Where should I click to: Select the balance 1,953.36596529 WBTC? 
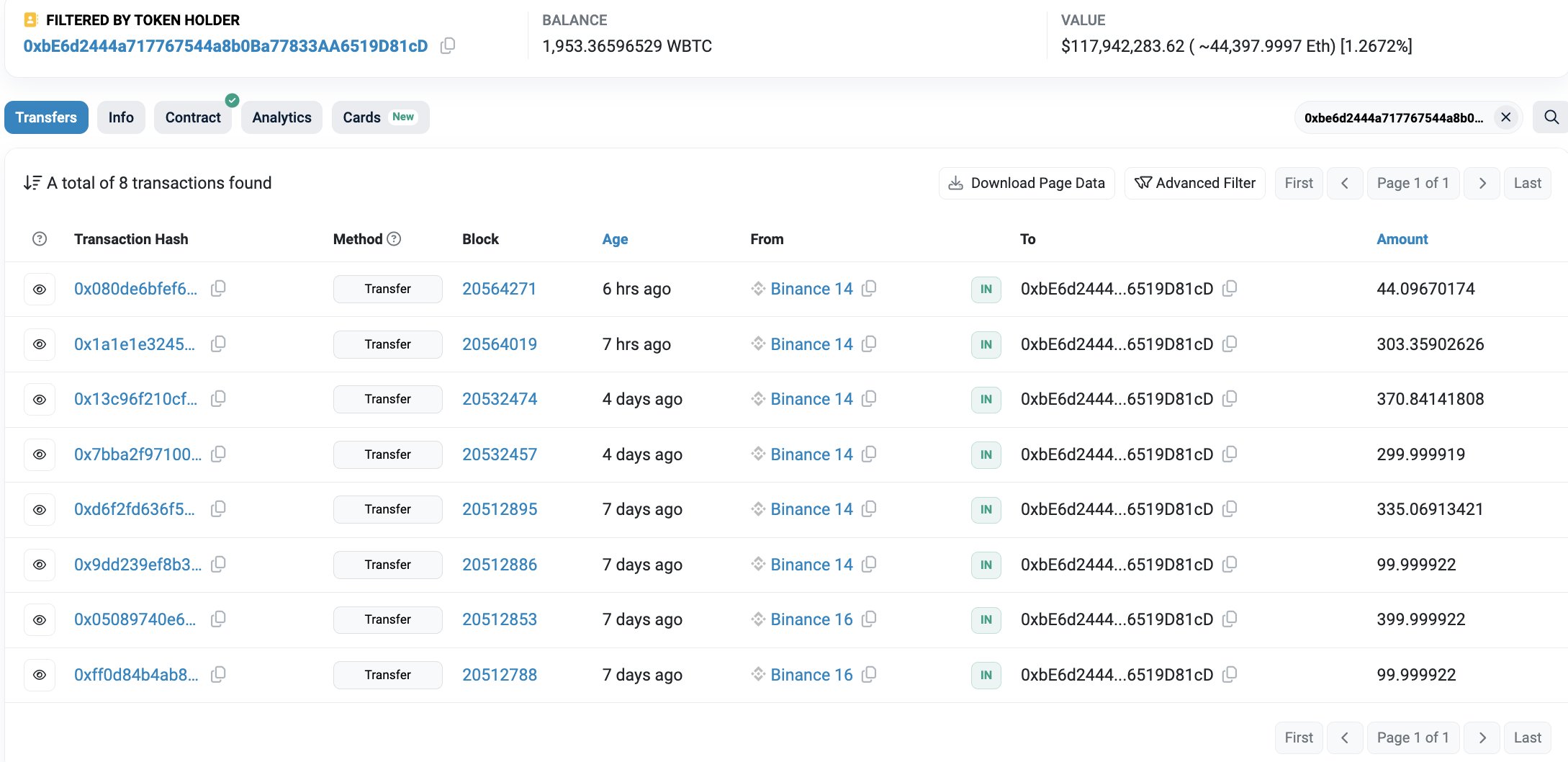627,46
